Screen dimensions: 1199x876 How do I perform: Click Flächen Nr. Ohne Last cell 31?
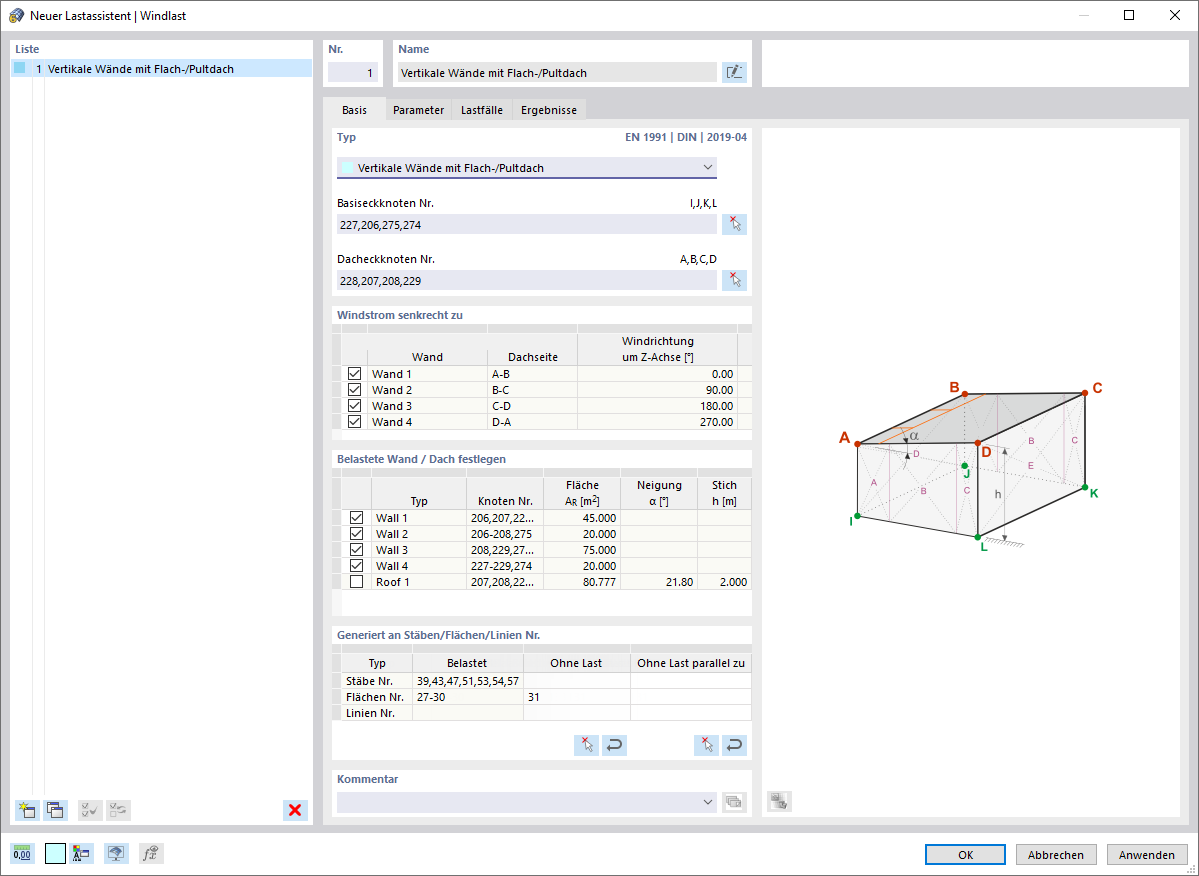point(577,697)
